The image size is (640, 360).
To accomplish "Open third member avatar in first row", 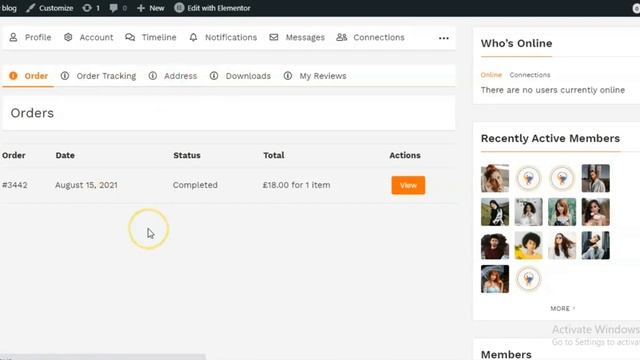I will [562, 178].
